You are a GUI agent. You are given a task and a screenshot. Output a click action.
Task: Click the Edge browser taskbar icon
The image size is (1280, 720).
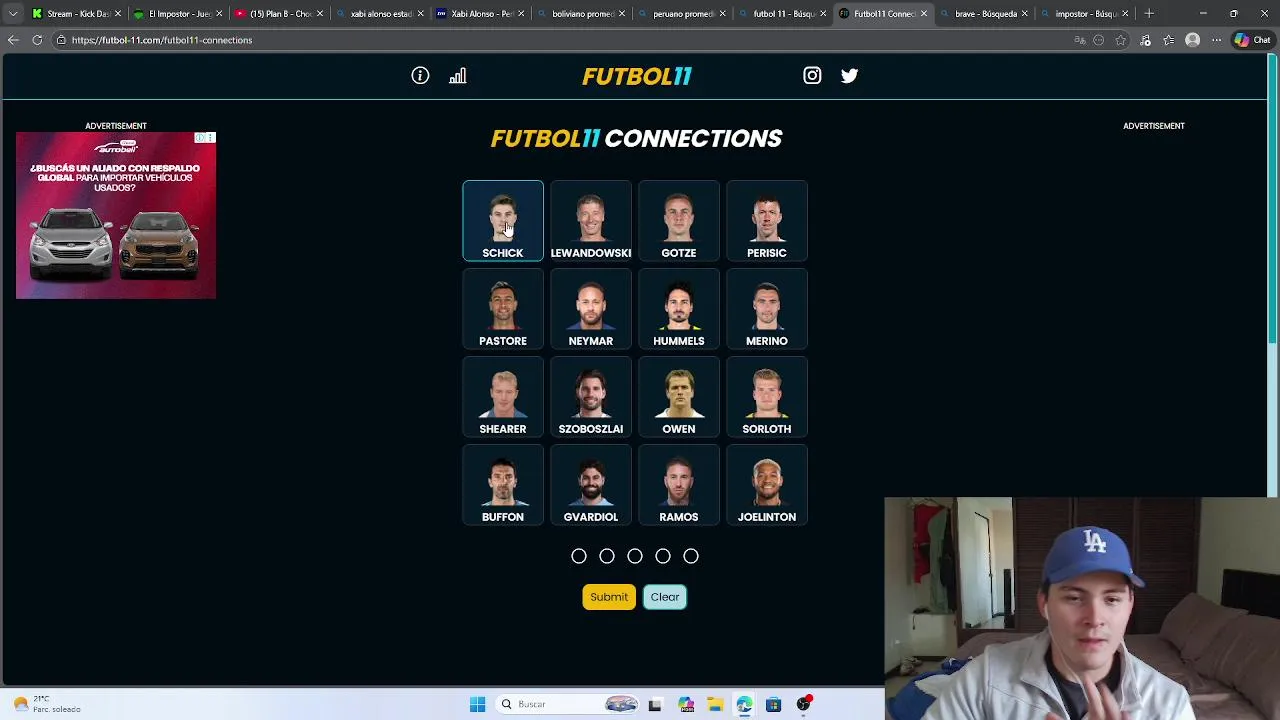pyautogui.click(x=744, y=704)
